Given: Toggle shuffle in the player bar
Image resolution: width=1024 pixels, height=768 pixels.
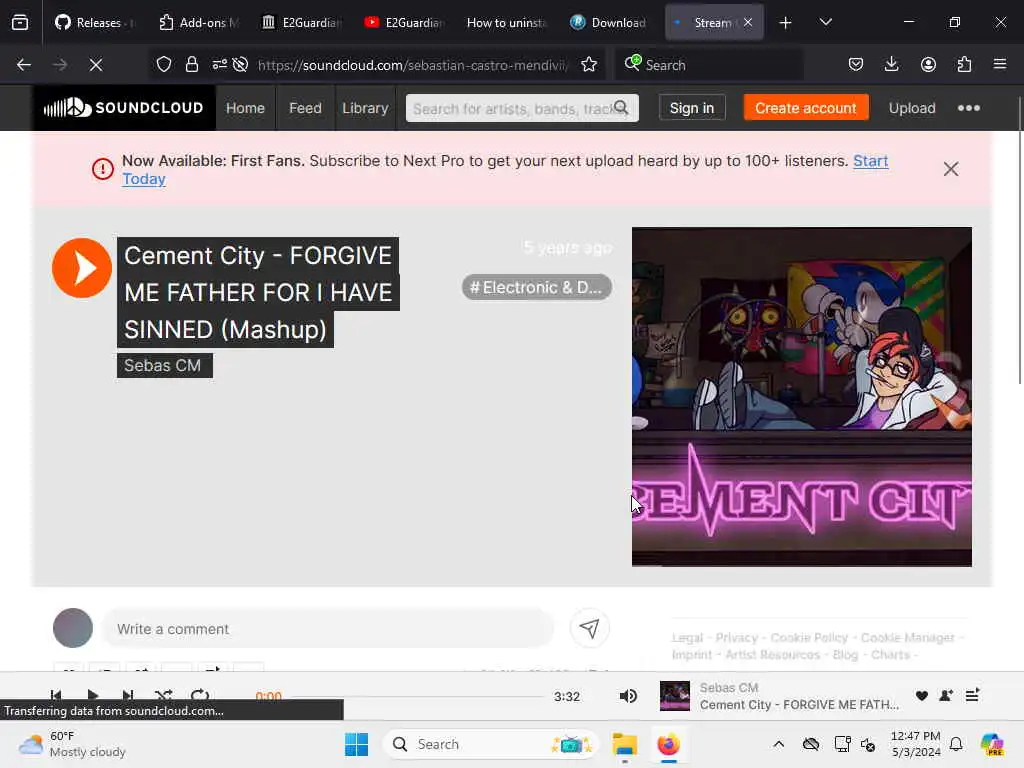Looking at the screenshot, I should pyautogui.click(x=163, y=696).
